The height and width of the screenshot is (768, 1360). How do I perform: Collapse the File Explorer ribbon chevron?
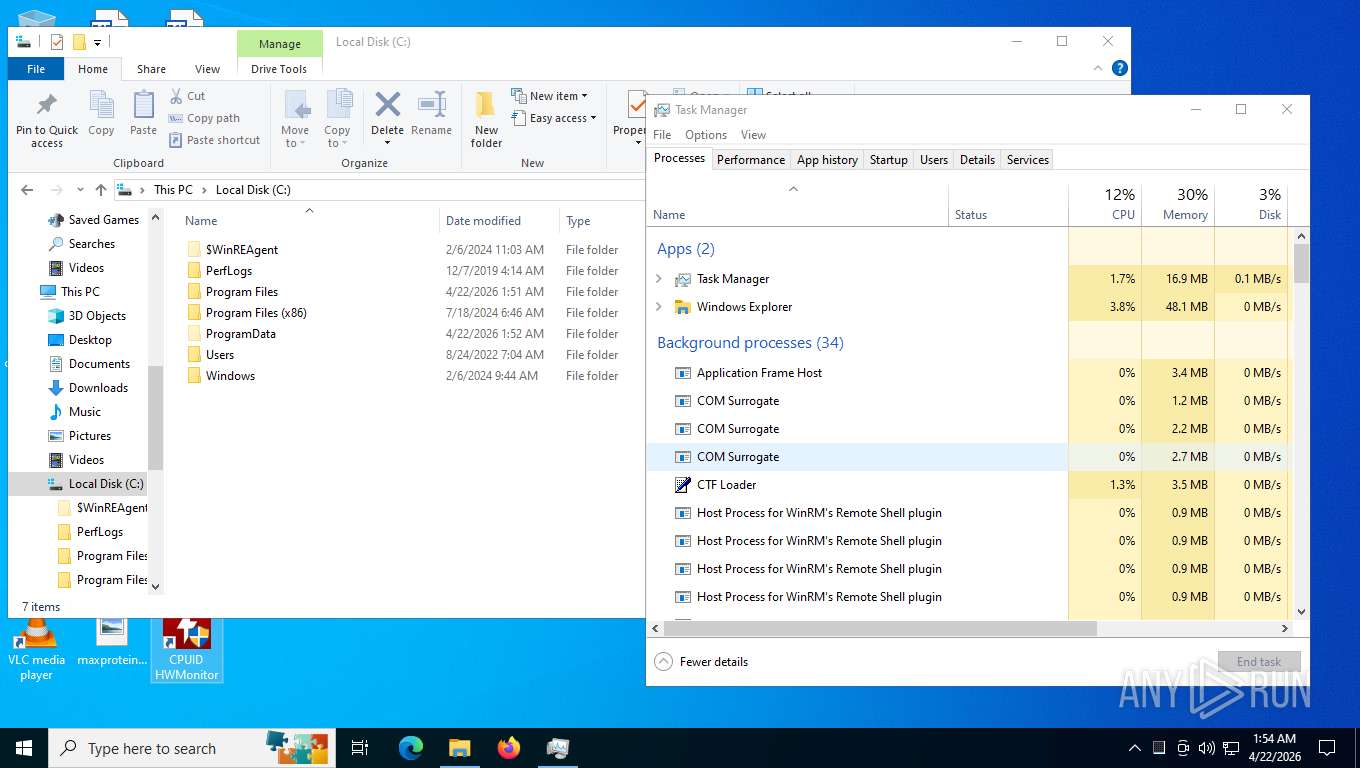coord(1099,68)
